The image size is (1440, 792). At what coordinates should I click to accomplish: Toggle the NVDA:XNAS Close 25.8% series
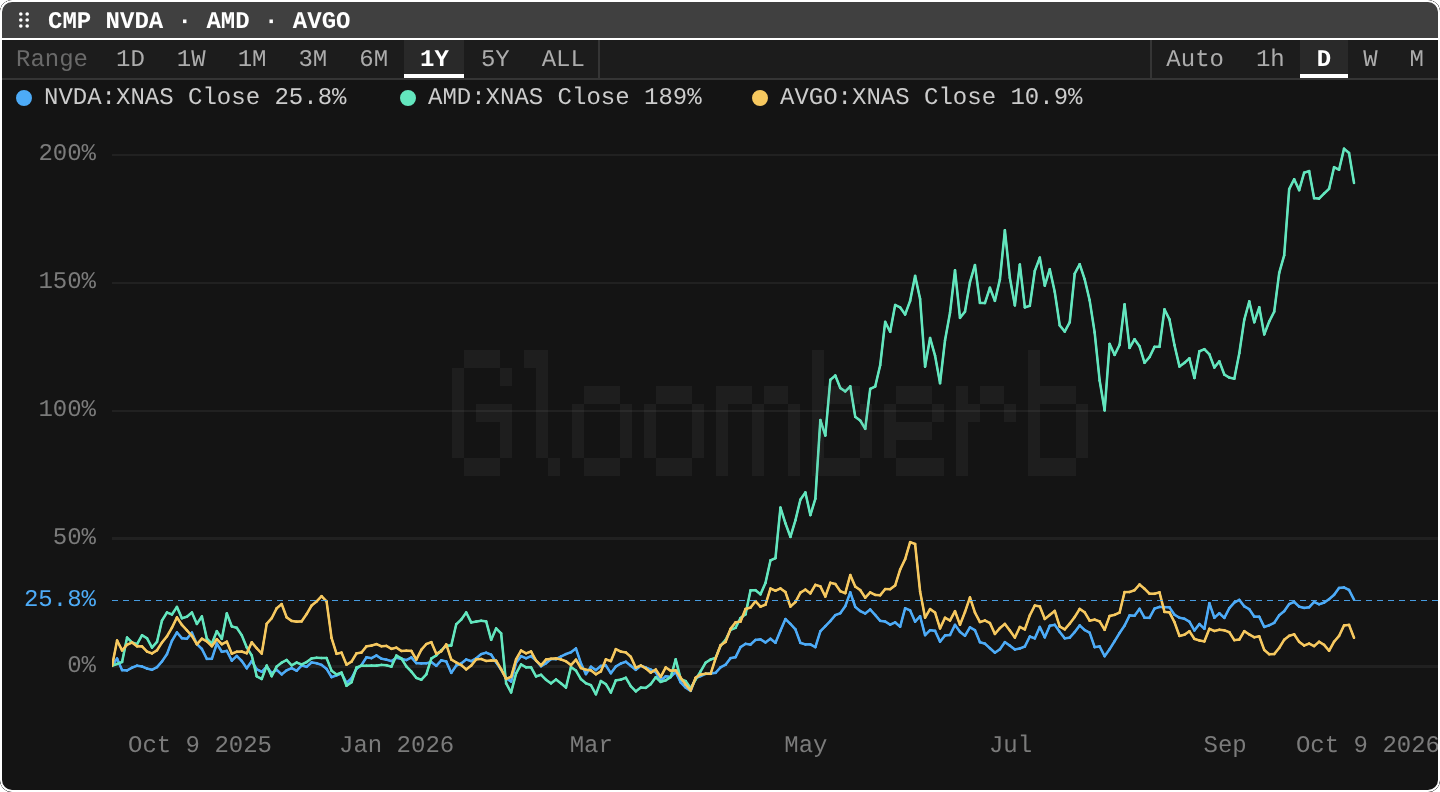(182, 97)
